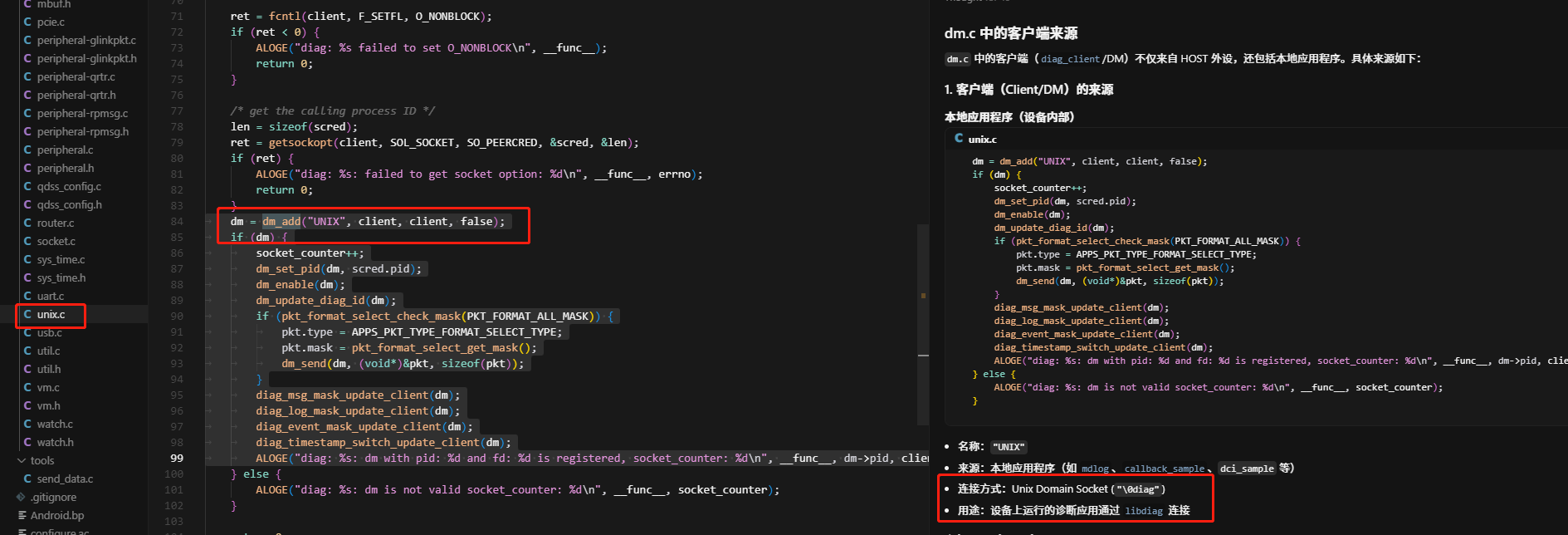Image resolution: width=1568 pixels, height=535 pixels.
Task: Open vm.h file
Action: pyautogui.click(x=48, y=405)
